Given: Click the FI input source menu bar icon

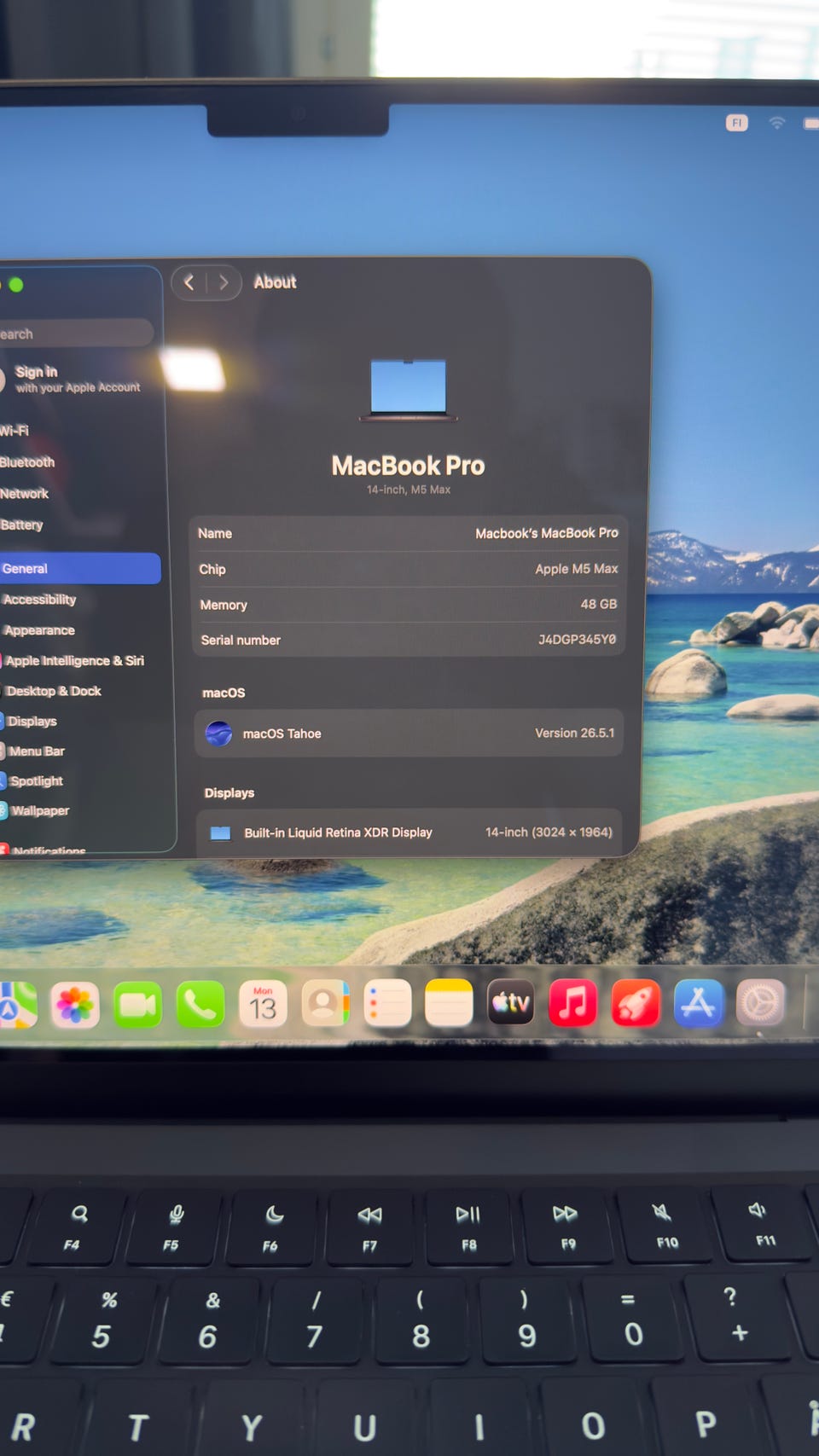Looking at the screenshot, I should [x=736, y=123].
